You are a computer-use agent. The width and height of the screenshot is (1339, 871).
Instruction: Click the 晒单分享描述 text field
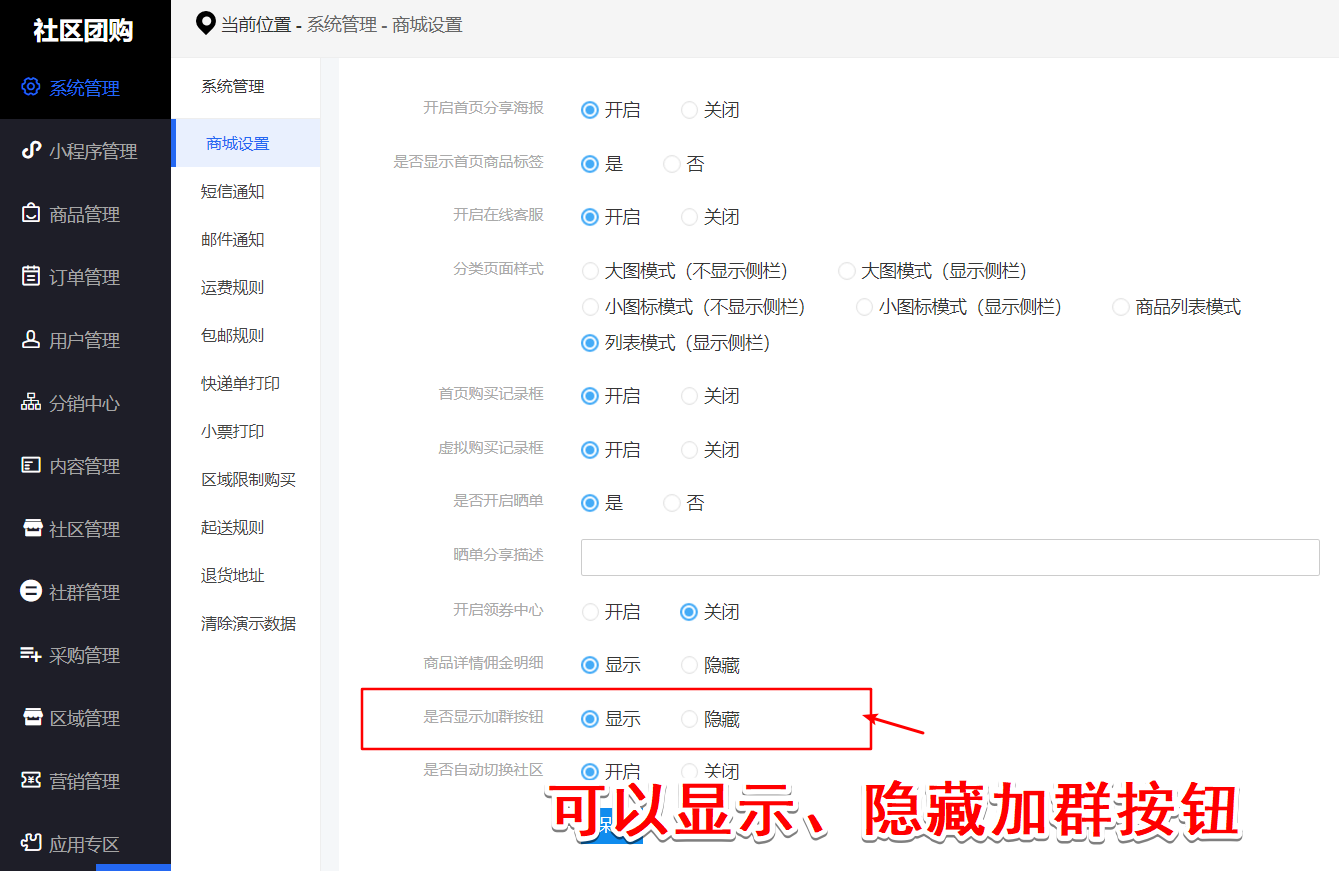[x=950, y=557]
